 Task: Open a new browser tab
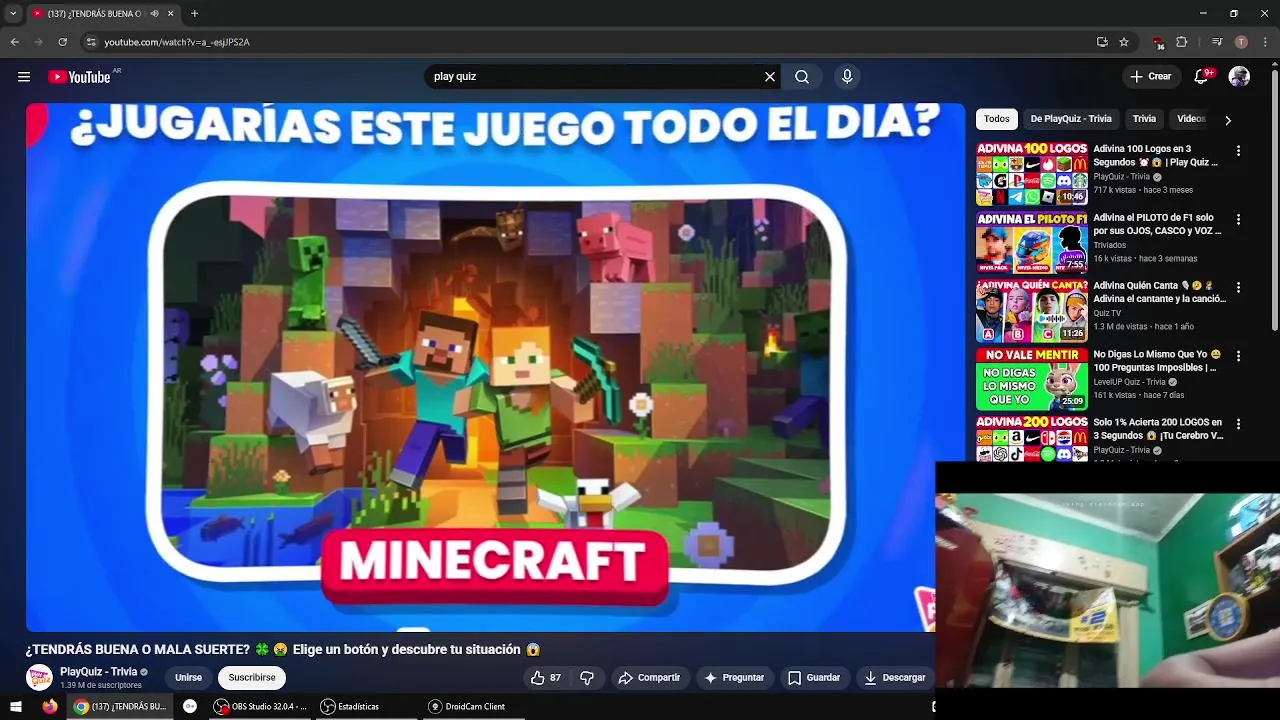coord(195,14)
